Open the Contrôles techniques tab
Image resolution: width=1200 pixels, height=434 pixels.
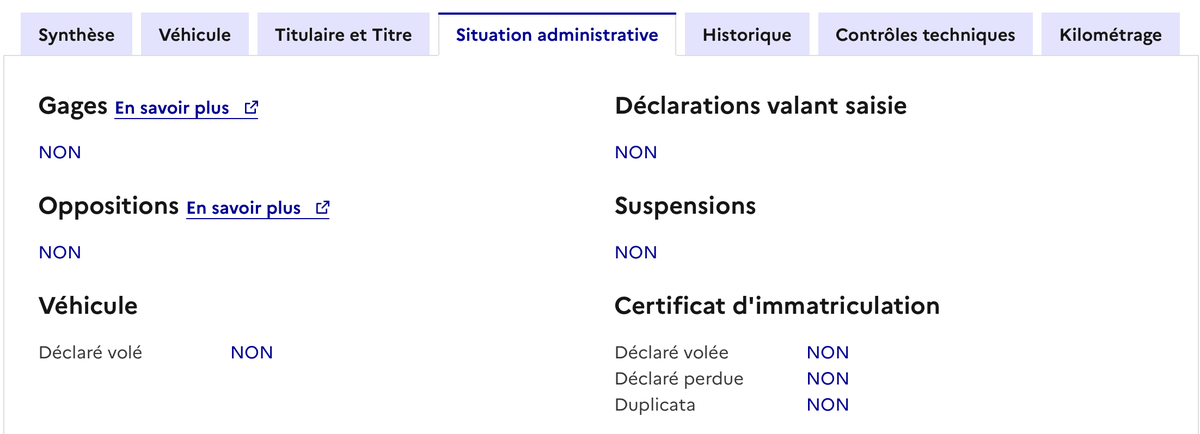925,35
